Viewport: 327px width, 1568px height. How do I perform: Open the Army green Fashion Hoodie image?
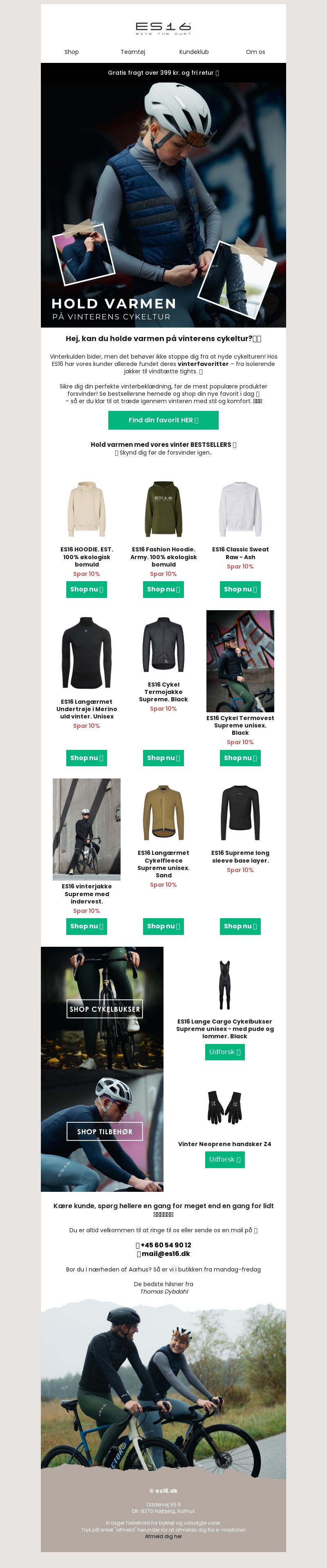(163, 509)
